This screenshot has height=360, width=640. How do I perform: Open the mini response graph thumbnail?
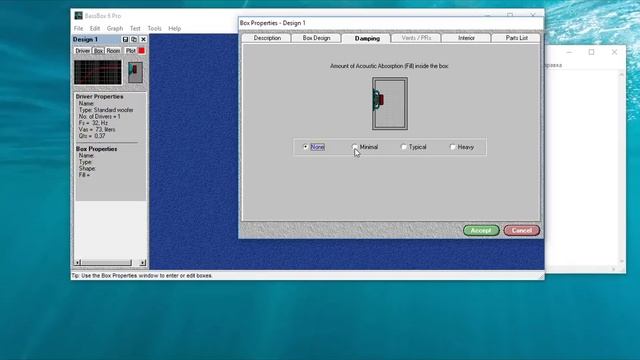[x=98, y=72]
